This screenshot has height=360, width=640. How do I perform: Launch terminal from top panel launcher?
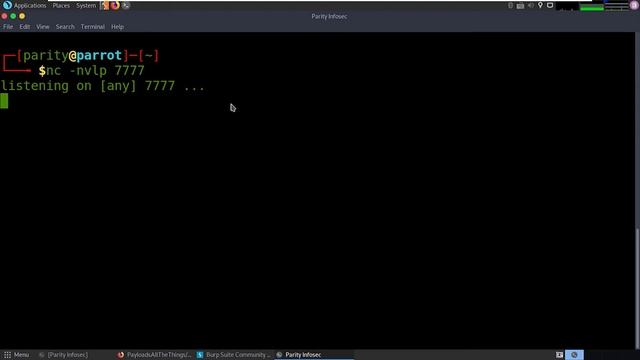pos(126,5)
